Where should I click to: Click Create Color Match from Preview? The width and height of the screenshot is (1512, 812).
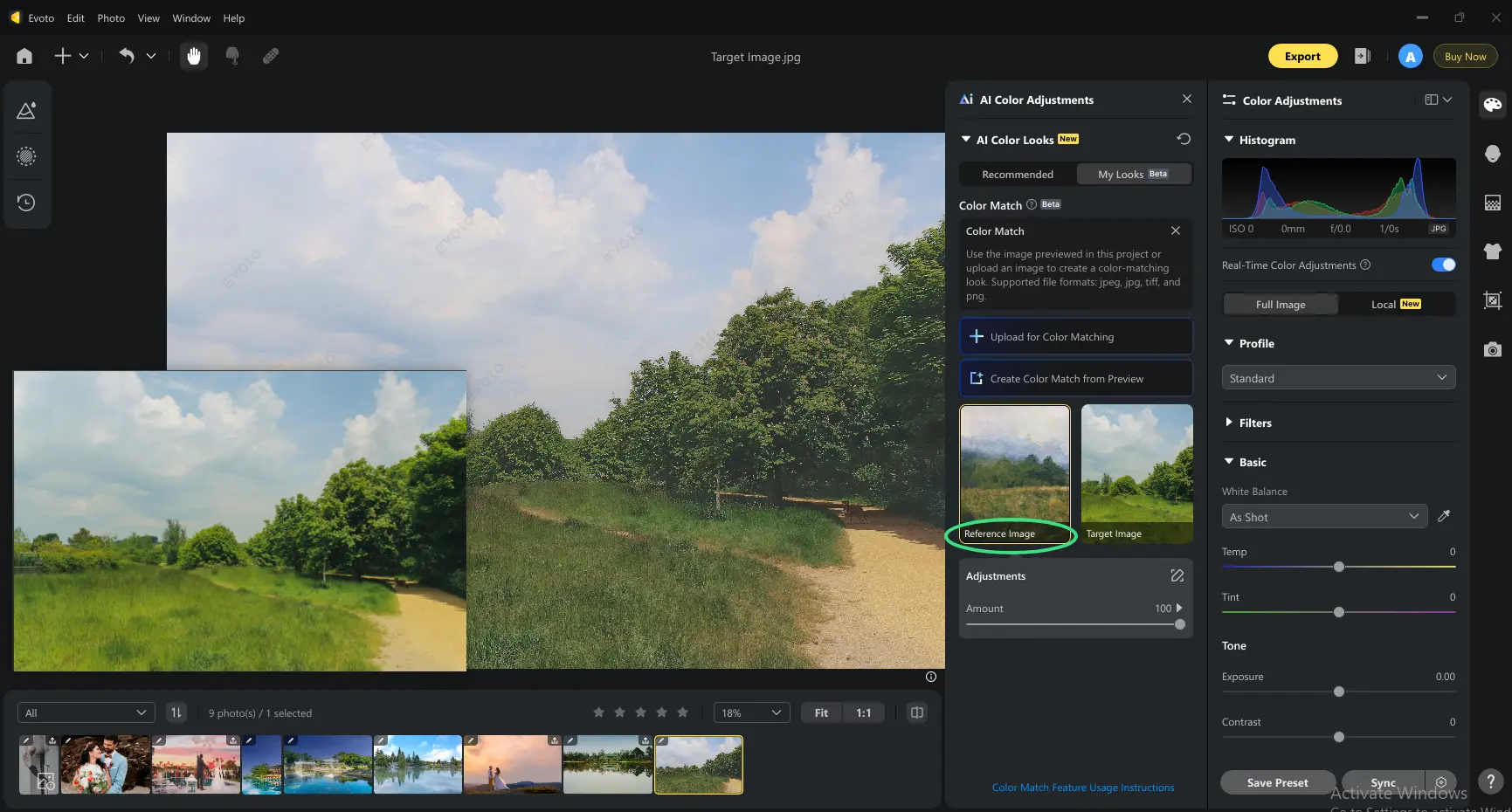click(1075, 378)
